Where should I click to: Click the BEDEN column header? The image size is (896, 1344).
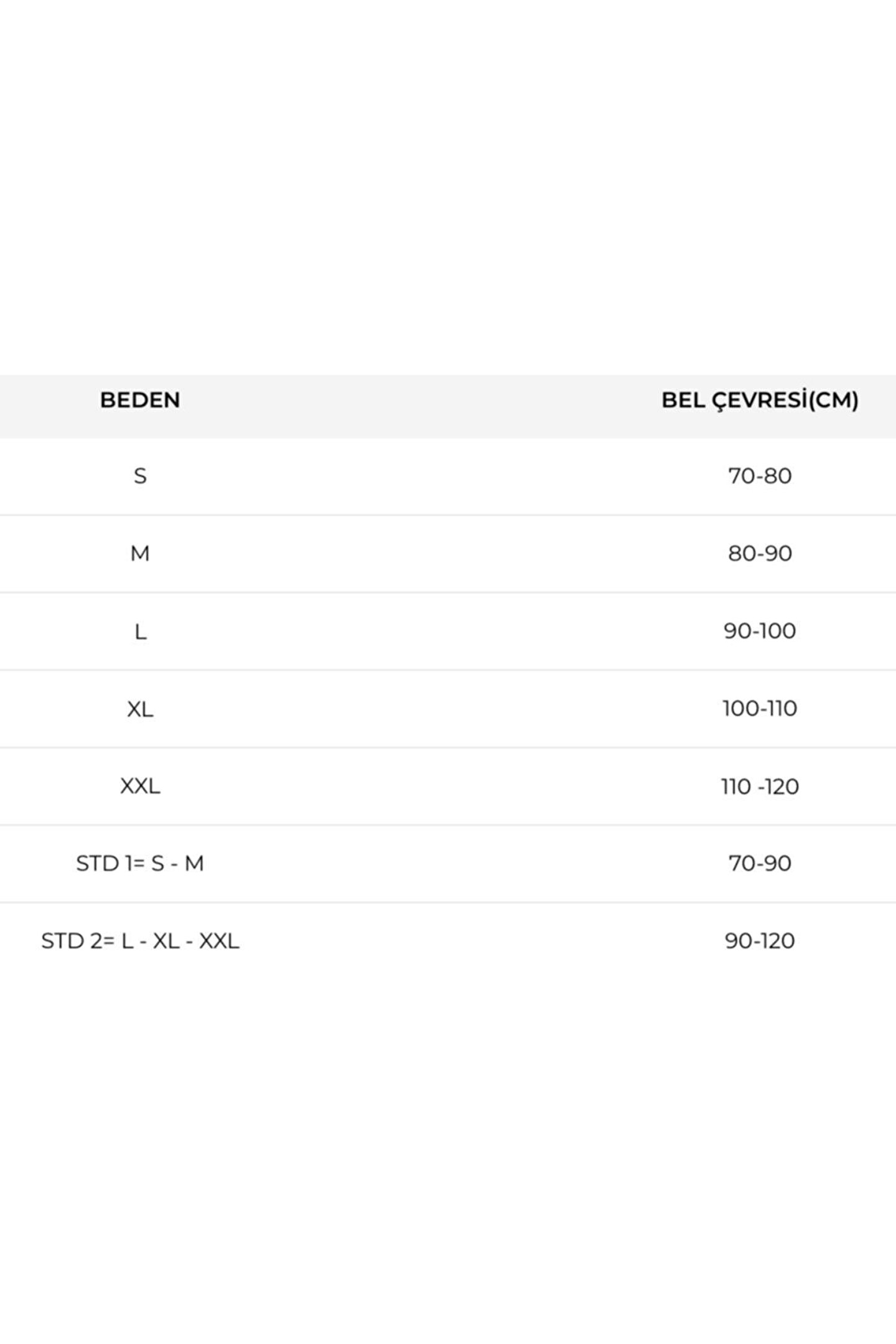[x=140, y=400]
